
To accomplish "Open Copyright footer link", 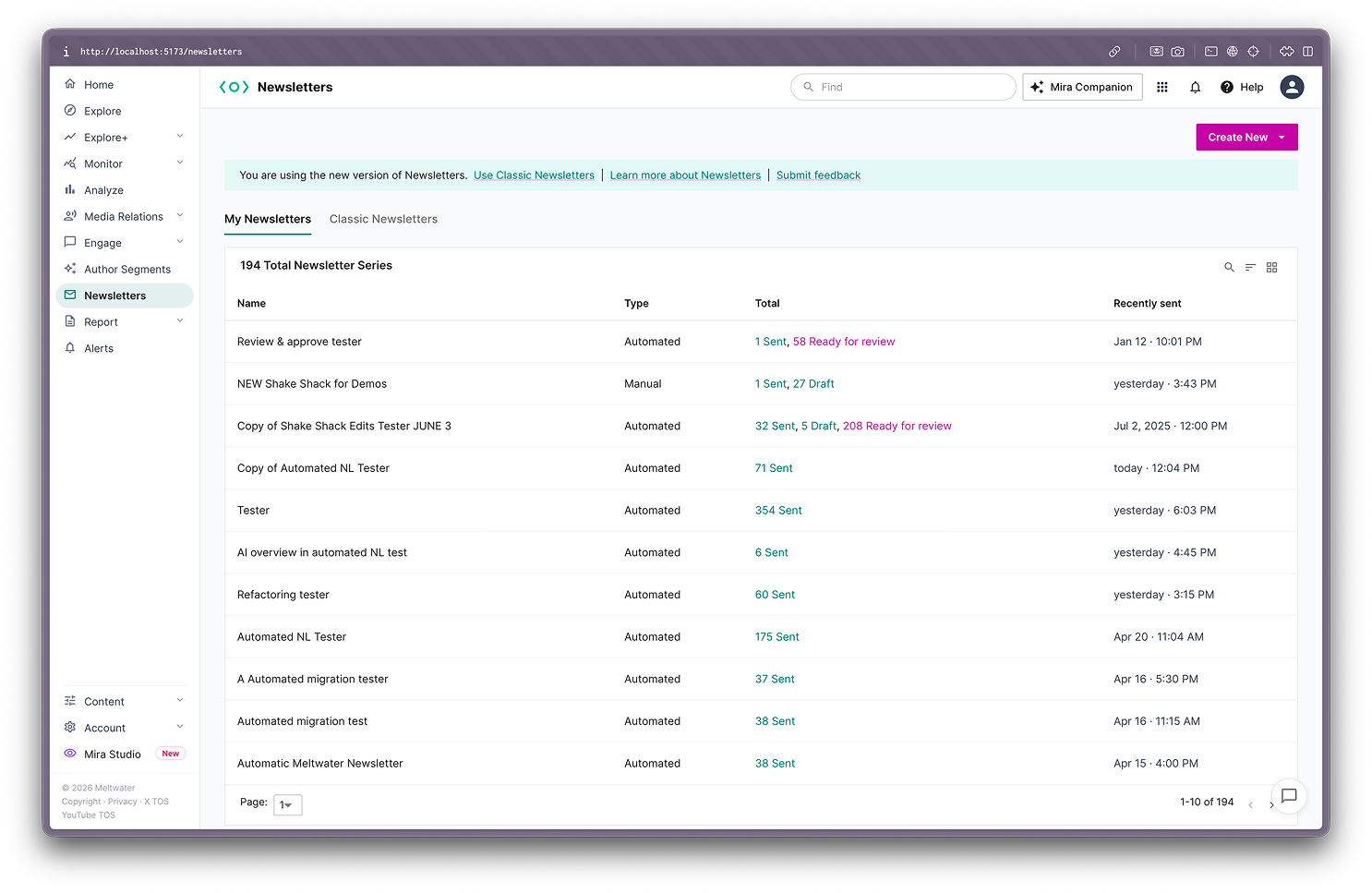I will click(81, 802).
